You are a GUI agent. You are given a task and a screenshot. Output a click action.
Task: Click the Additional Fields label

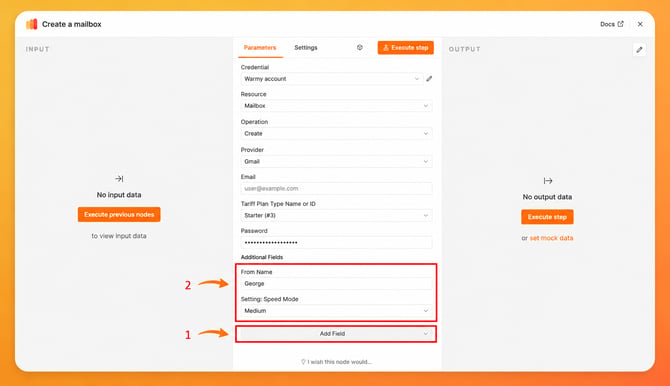262,257
